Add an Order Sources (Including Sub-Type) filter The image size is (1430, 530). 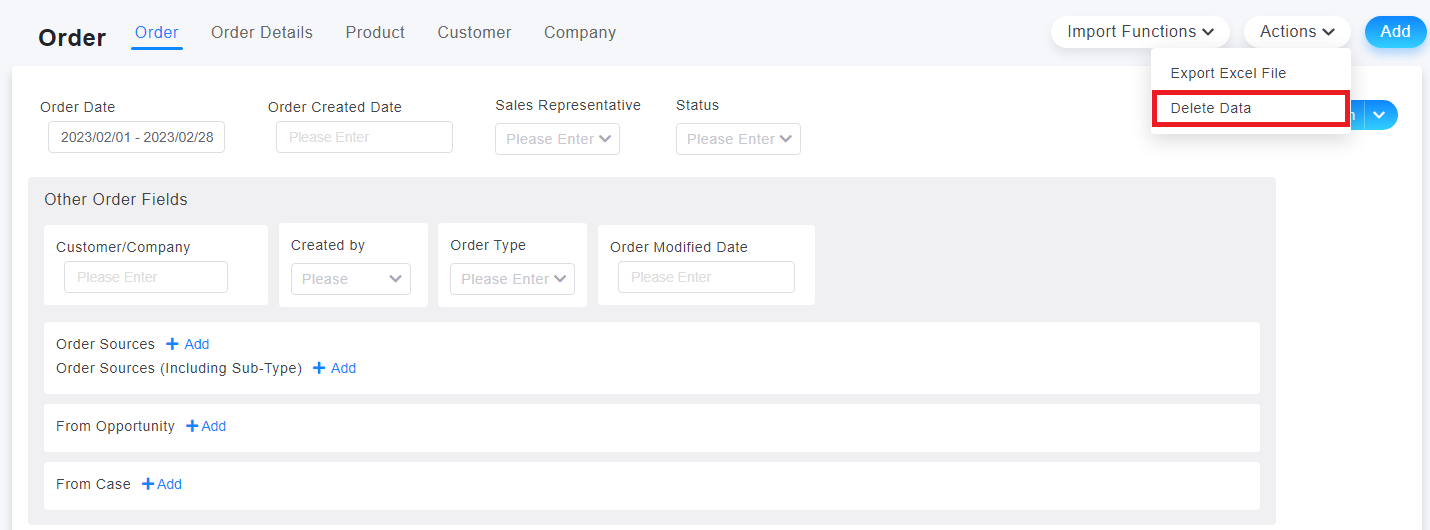tap(335, 368)
